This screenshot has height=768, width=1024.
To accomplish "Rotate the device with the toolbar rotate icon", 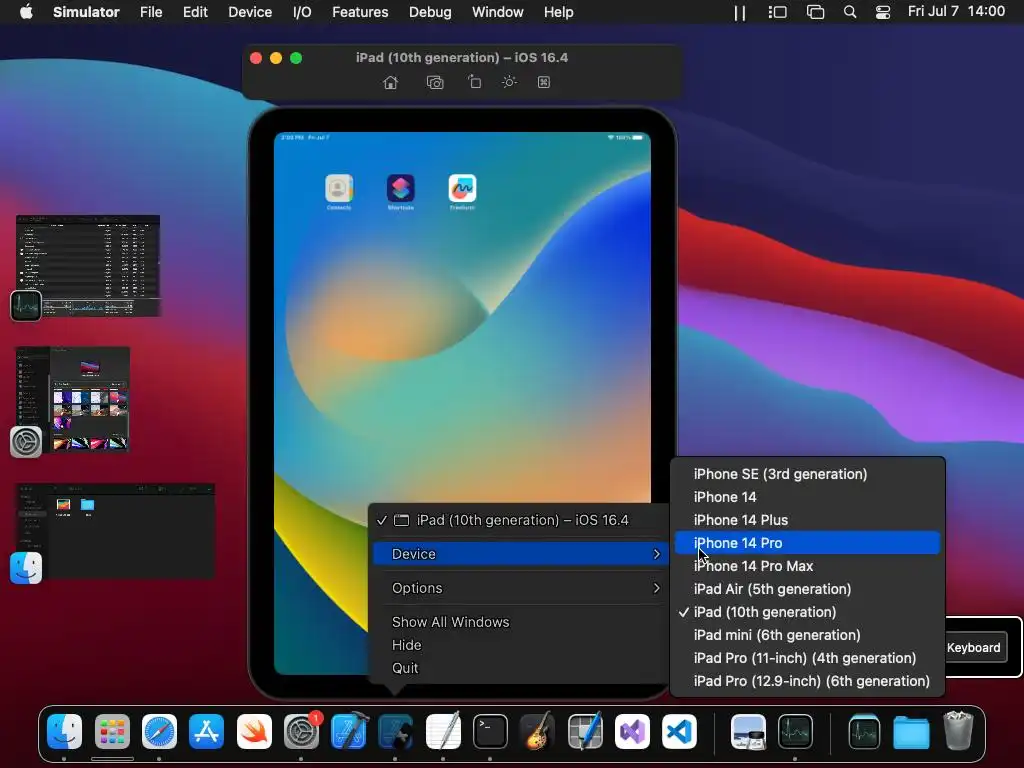I will (475, 82).
